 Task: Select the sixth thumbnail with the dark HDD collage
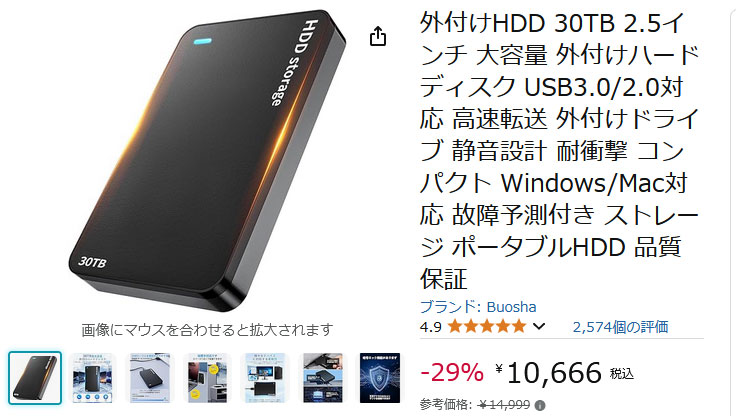[x=322, y=378]
